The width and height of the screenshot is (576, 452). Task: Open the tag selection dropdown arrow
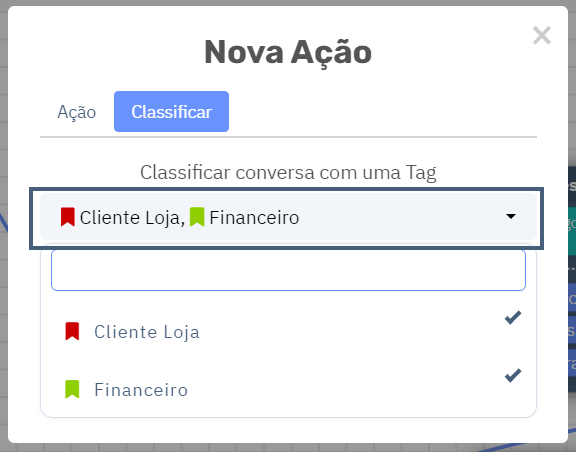[x=511, y=216]
